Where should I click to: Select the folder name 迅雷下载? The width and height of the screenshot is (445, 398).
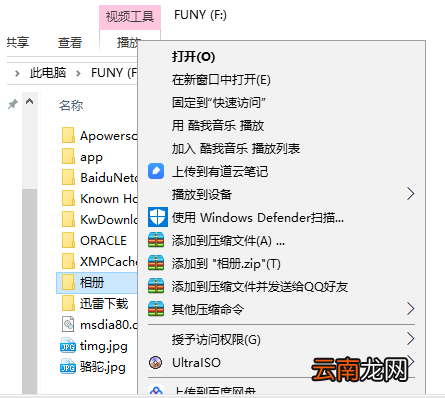104,303
